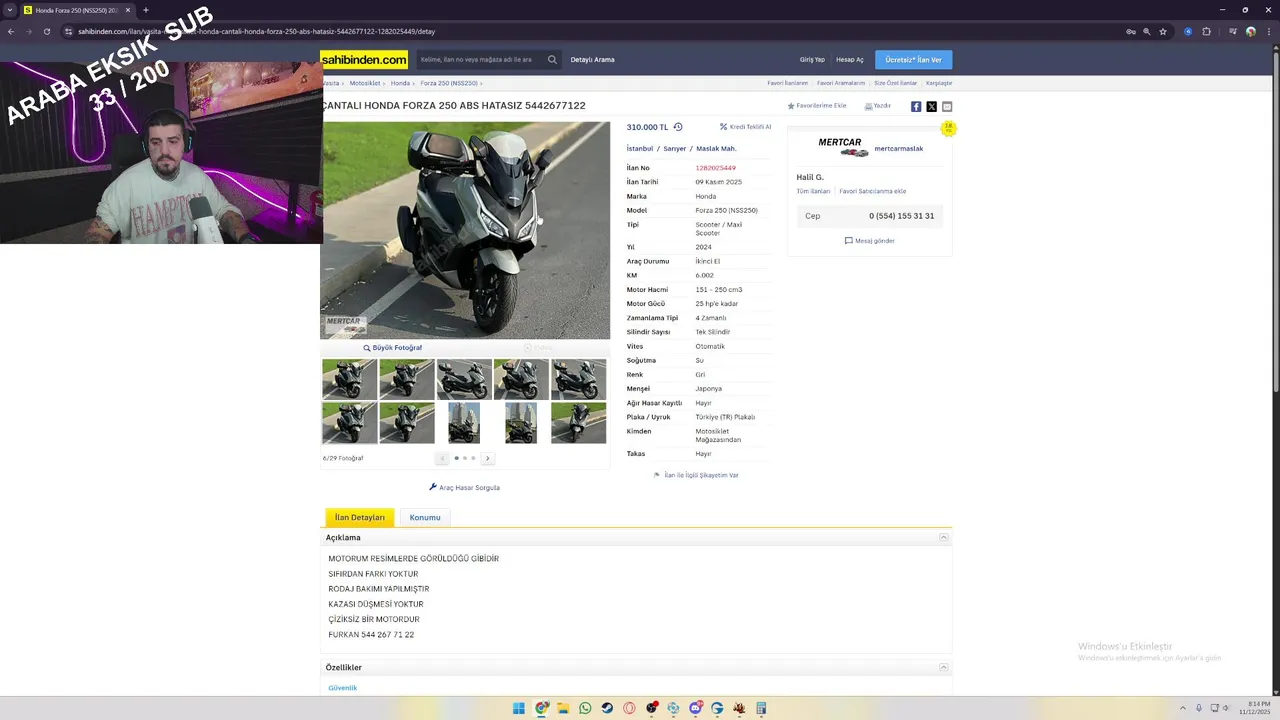The height and width of the screenshot is (720, 1280).
Task: Click Büyük Fotoğraf link
Action: pyautogui.click(x=393, y=348)
